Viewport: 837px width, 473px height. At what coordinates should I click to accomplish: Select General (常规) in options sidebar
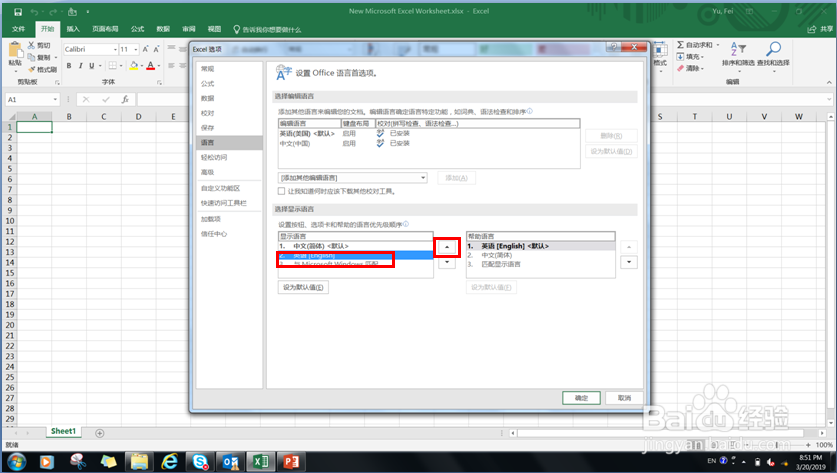tap(228, 69)
